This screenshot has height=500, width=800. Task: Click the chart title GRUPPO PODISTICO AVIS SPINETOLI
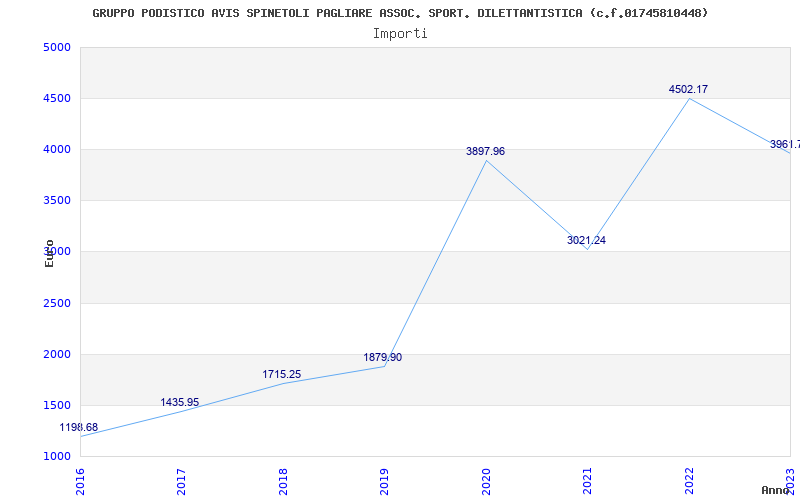pos(400,13)
